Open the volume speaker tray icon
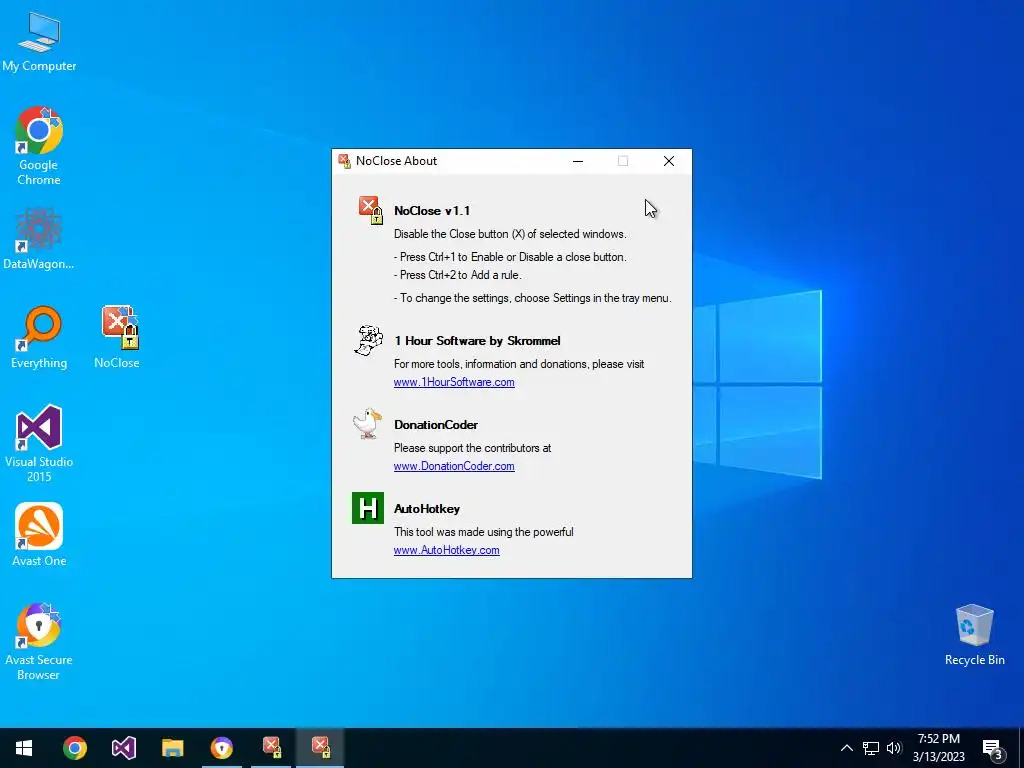This screenshot has height=768, width=1024. [x=894, y=748]
